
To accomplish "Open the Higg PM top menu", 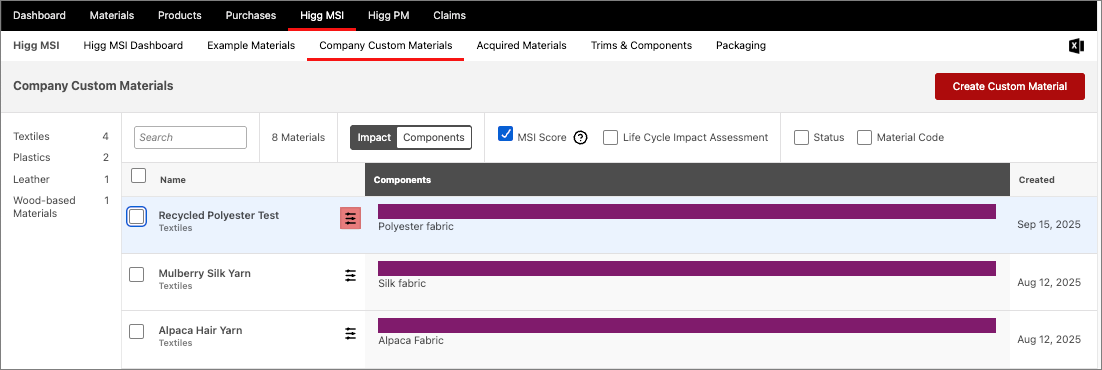I will tap(389, 15).
